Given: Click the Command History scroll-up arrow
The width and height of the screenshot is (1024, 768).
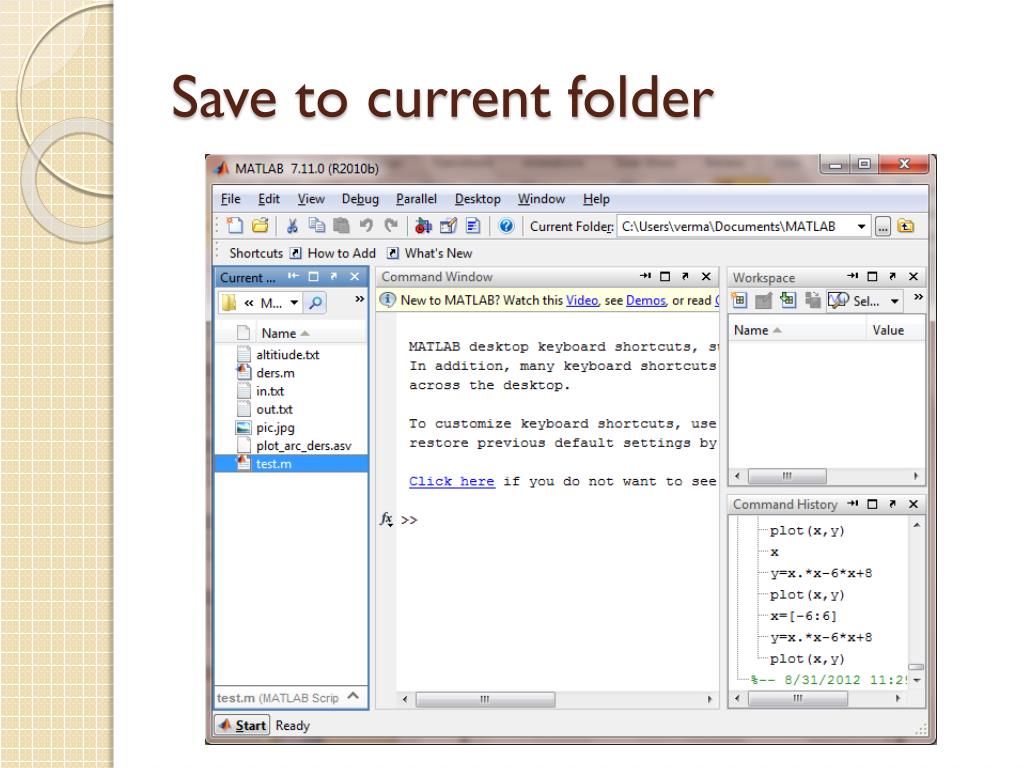Looking at the screenshot, I should pos(917,524).
